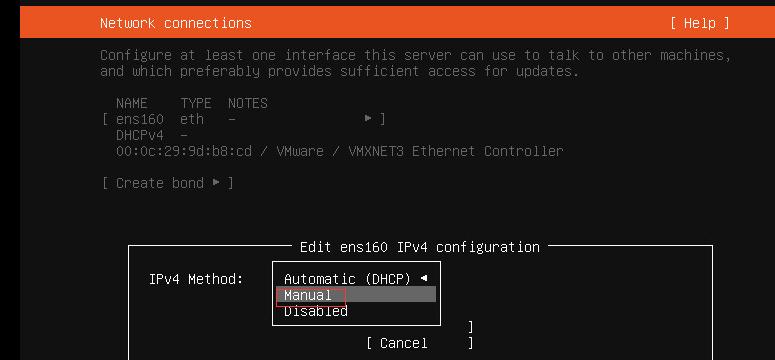The height and width of the screenshot is (360, 775).
Task: Click the Cancel button
Action: (x=420, y=343)
